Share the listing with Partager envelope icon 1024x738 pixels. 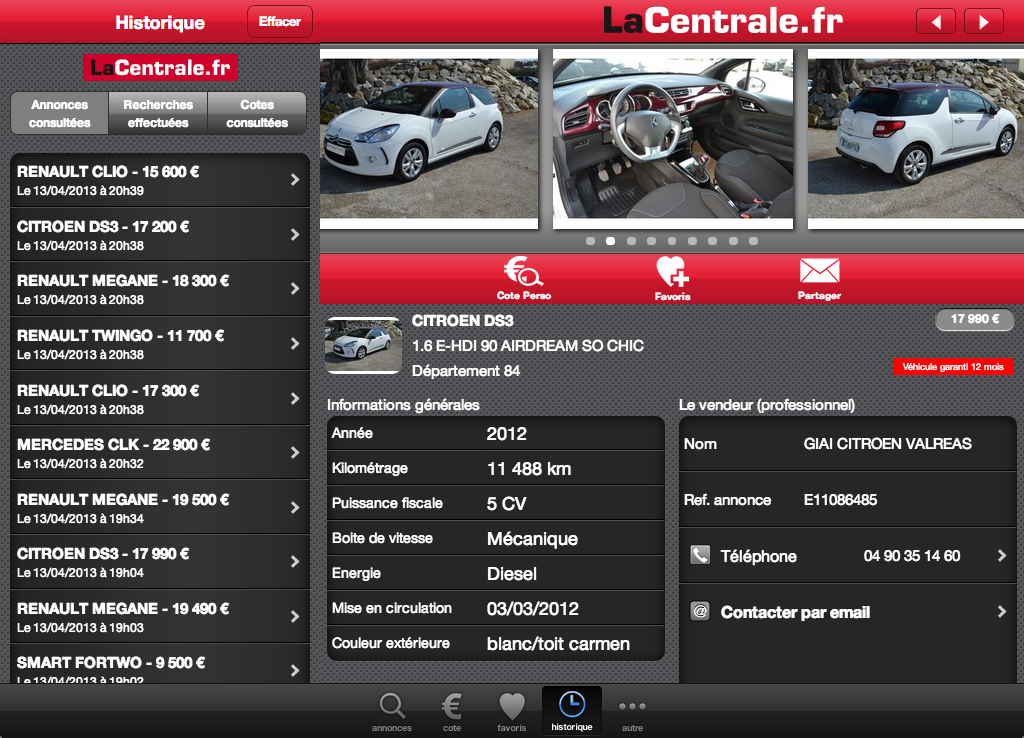click(819, 278)
